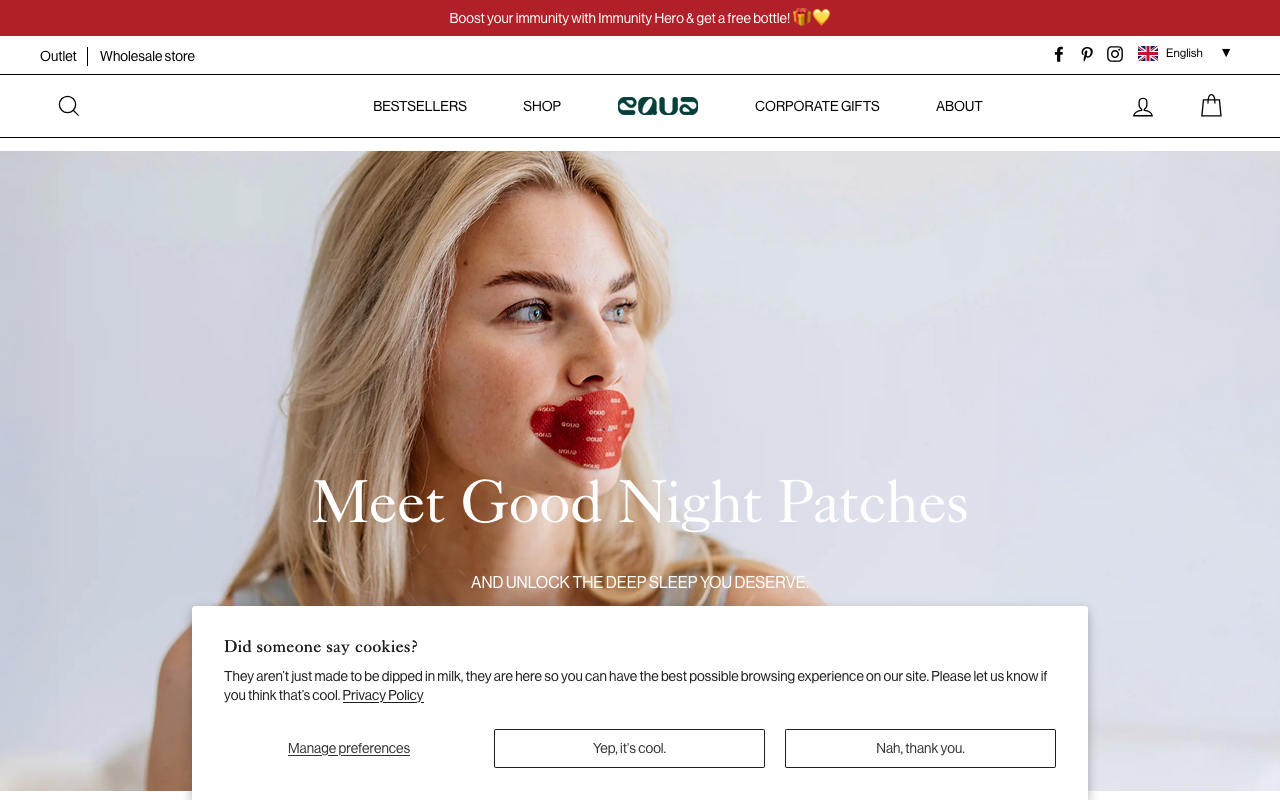Viewport: 1280px width, 800px height.
Task: Open the account login icon
Action: pyautogui.click(x=1143, y=107)
